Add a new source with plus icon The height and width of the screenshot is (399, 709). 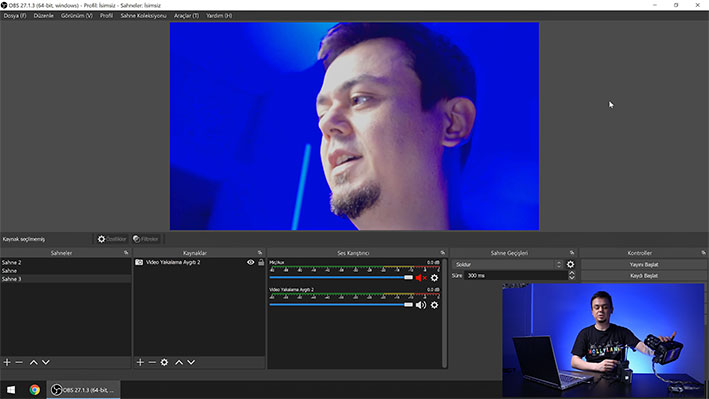pyautogui.click(x=140, y=362)
